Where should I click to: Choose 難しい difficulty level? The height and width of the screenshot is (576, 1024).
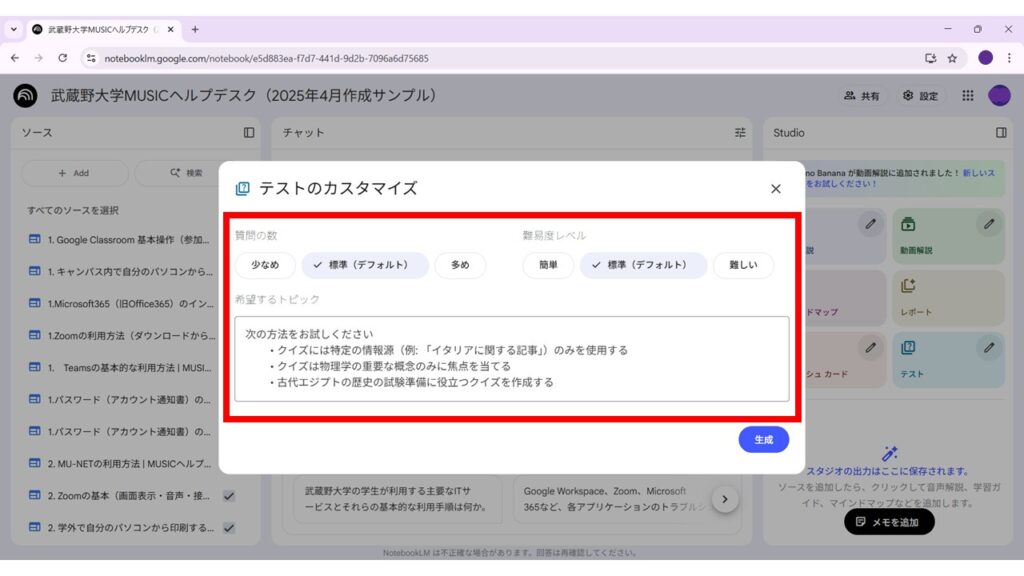pyautogui.click(x=743, y=265)
